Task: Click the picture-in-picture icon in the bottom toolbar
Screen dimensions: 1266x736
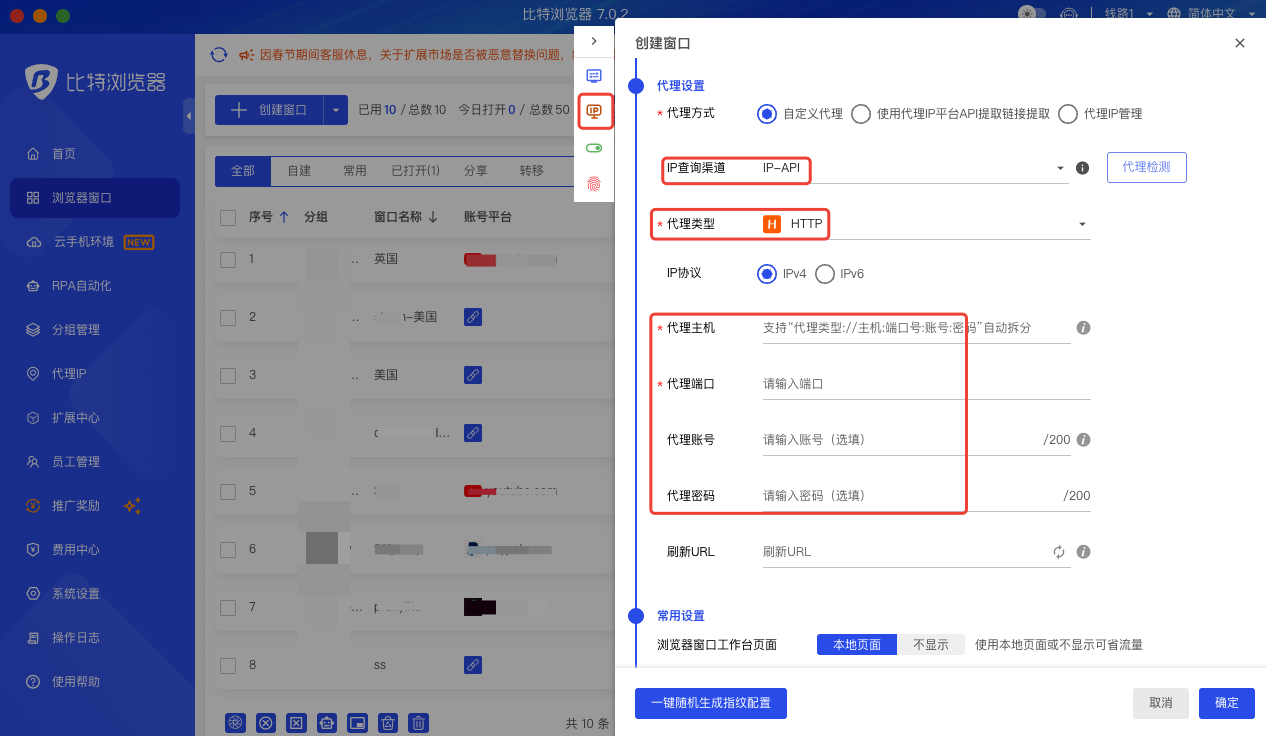Action: (358, 723)
